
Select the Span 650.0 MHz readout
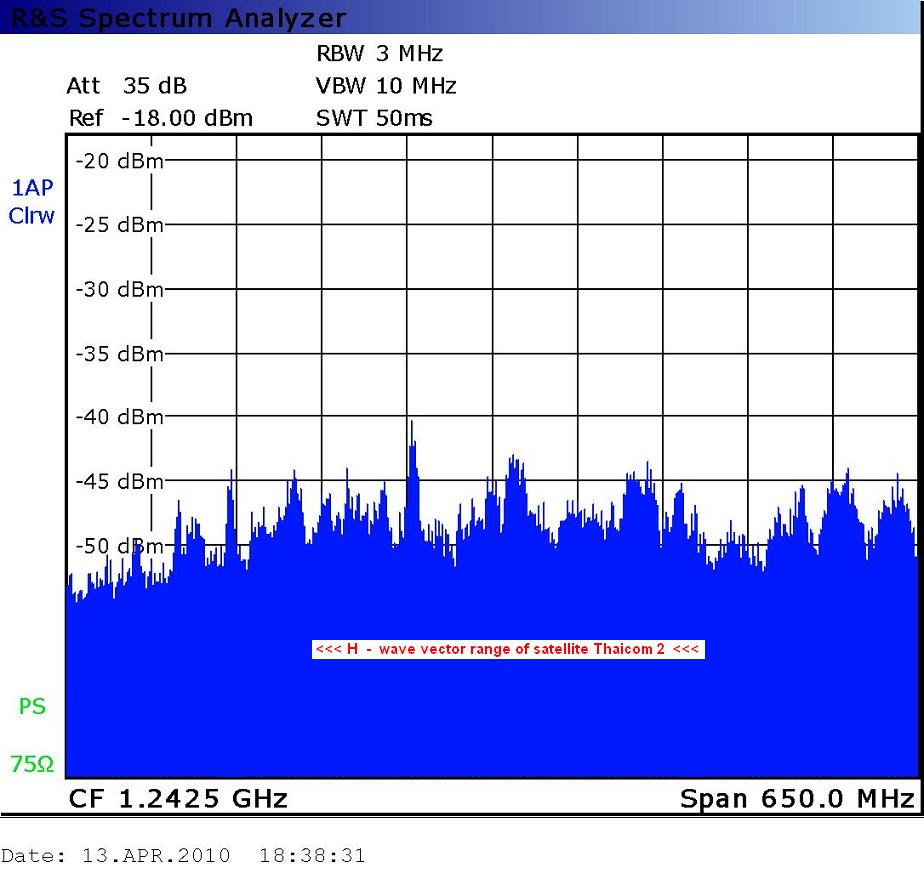[796, 798]
